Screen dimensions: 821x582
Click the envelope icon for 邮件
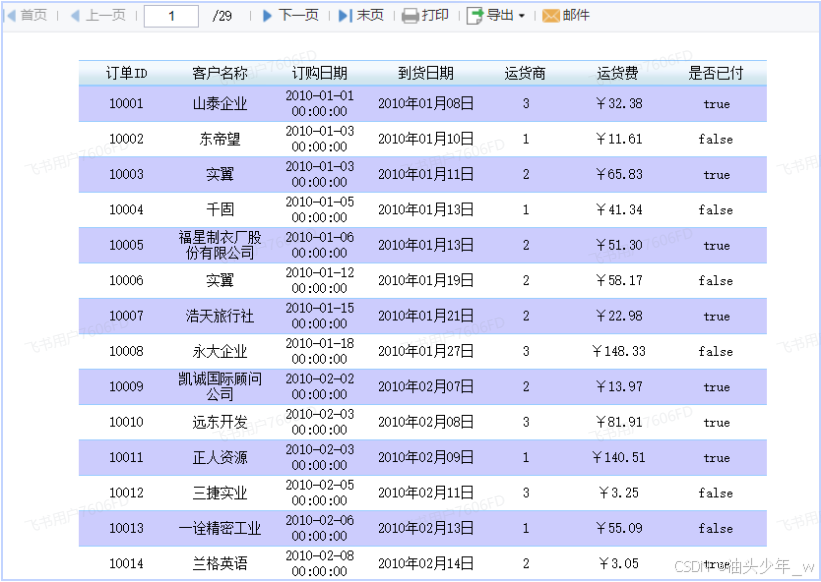click(x=551, y=16)
